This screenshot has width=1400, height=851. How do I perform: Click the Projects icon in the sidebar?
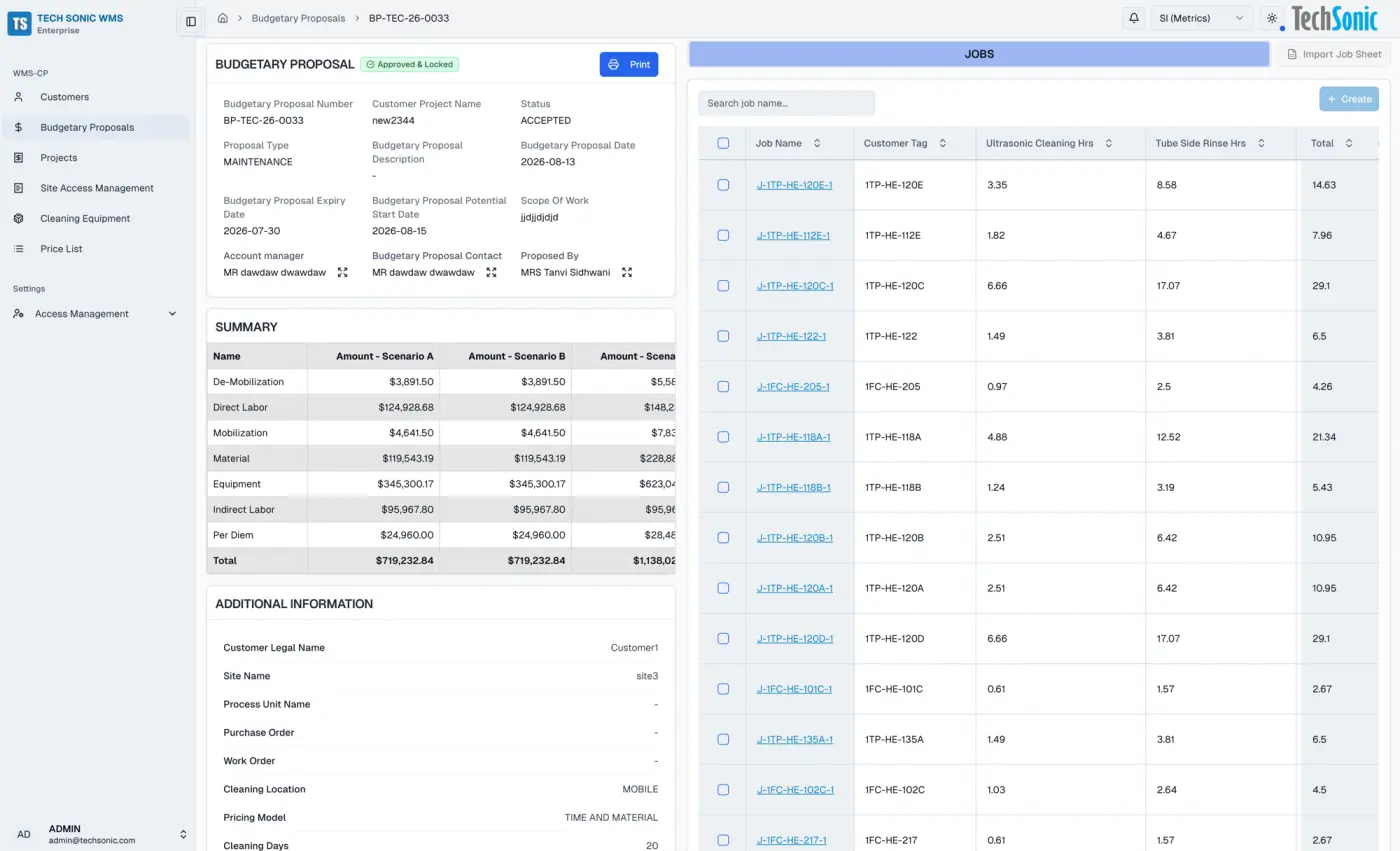(x=19, y=158)
